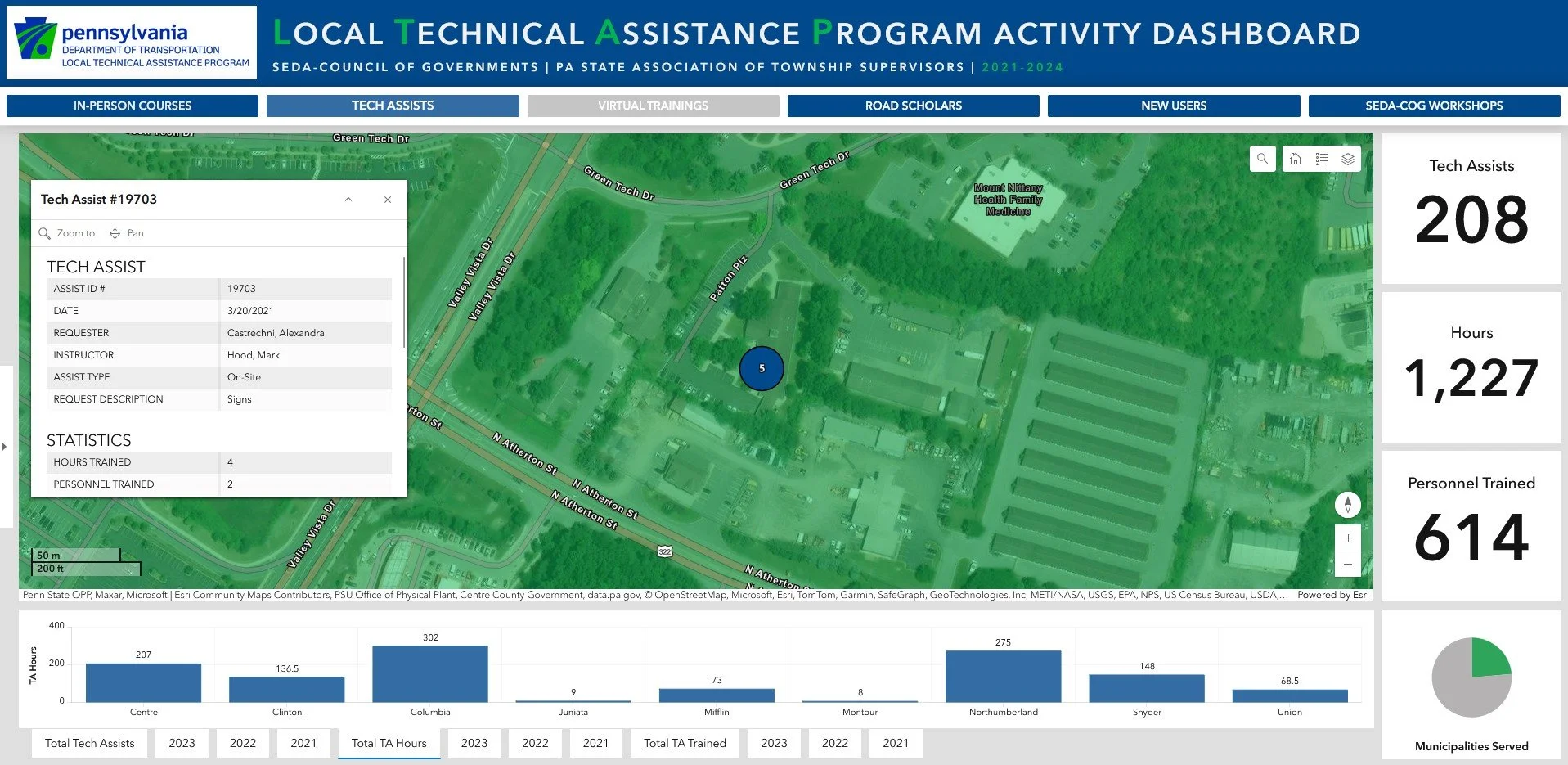
Task: Click the Powered by Esri link
Action: [x=1332, y=595]
